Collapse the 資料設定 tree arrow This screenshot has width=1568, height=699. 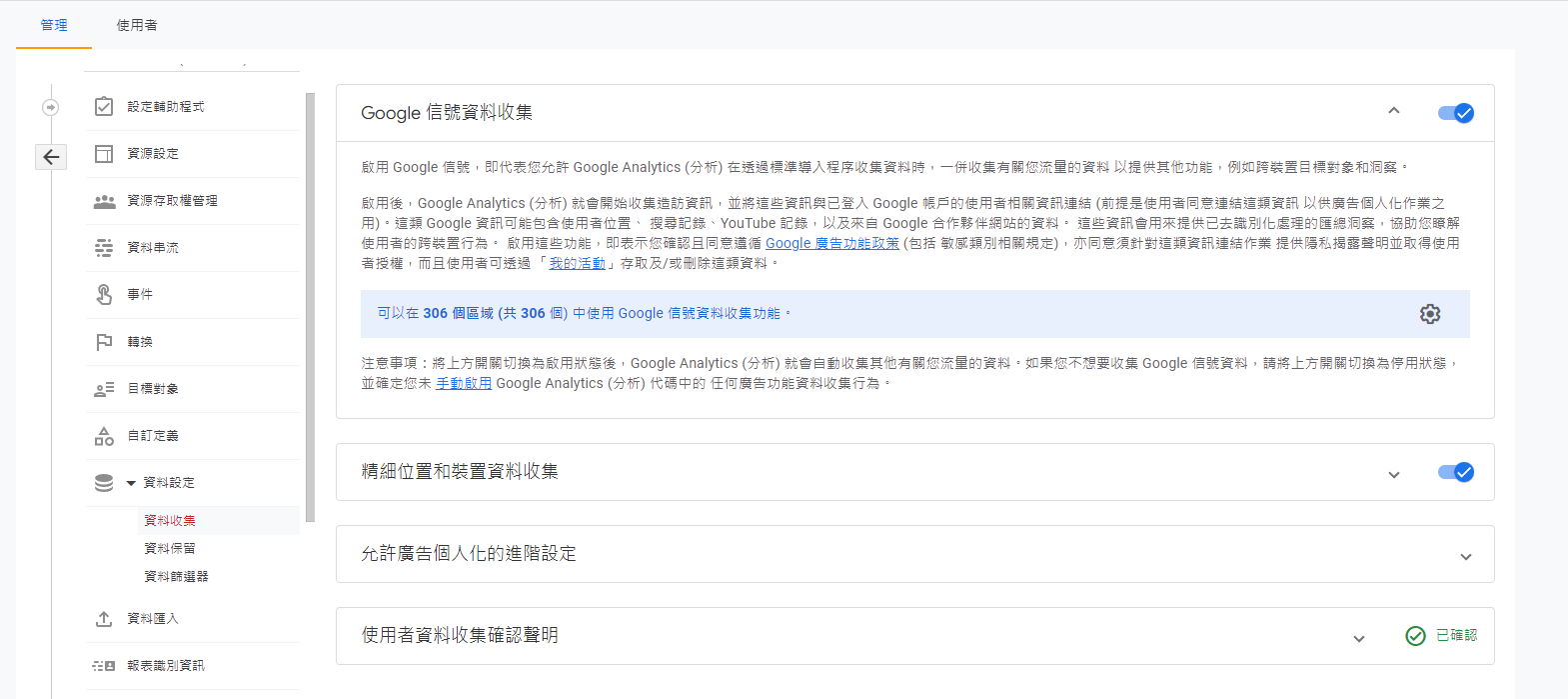(x=131, y=483)
